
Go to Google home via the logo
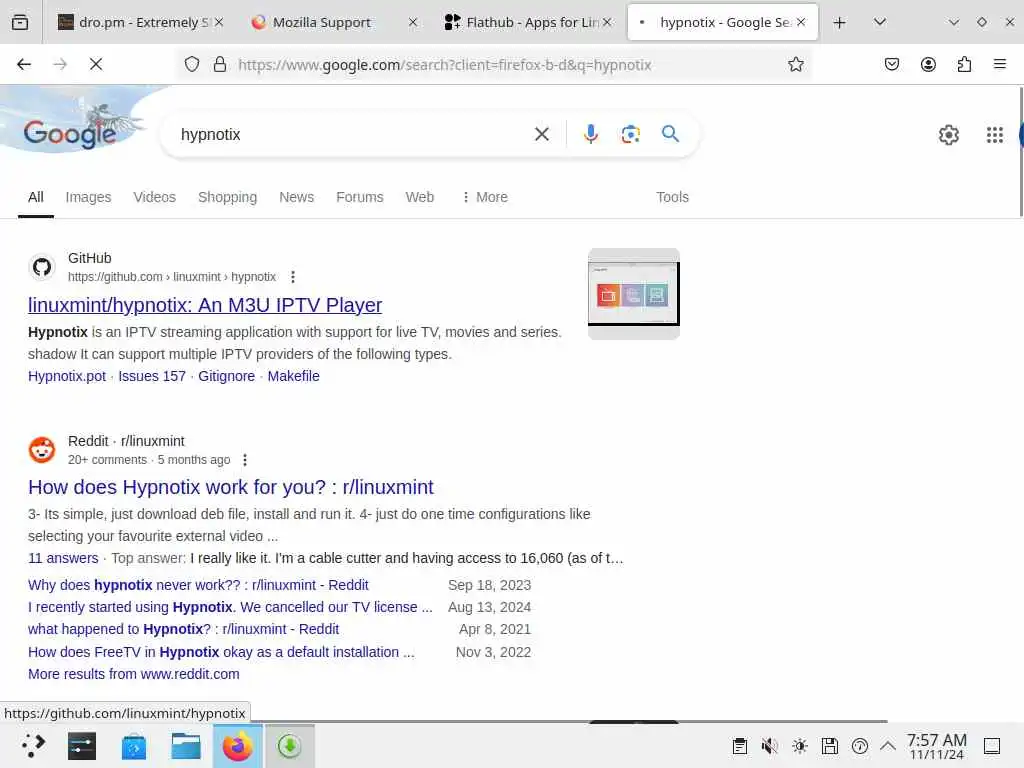pos(70,134)
